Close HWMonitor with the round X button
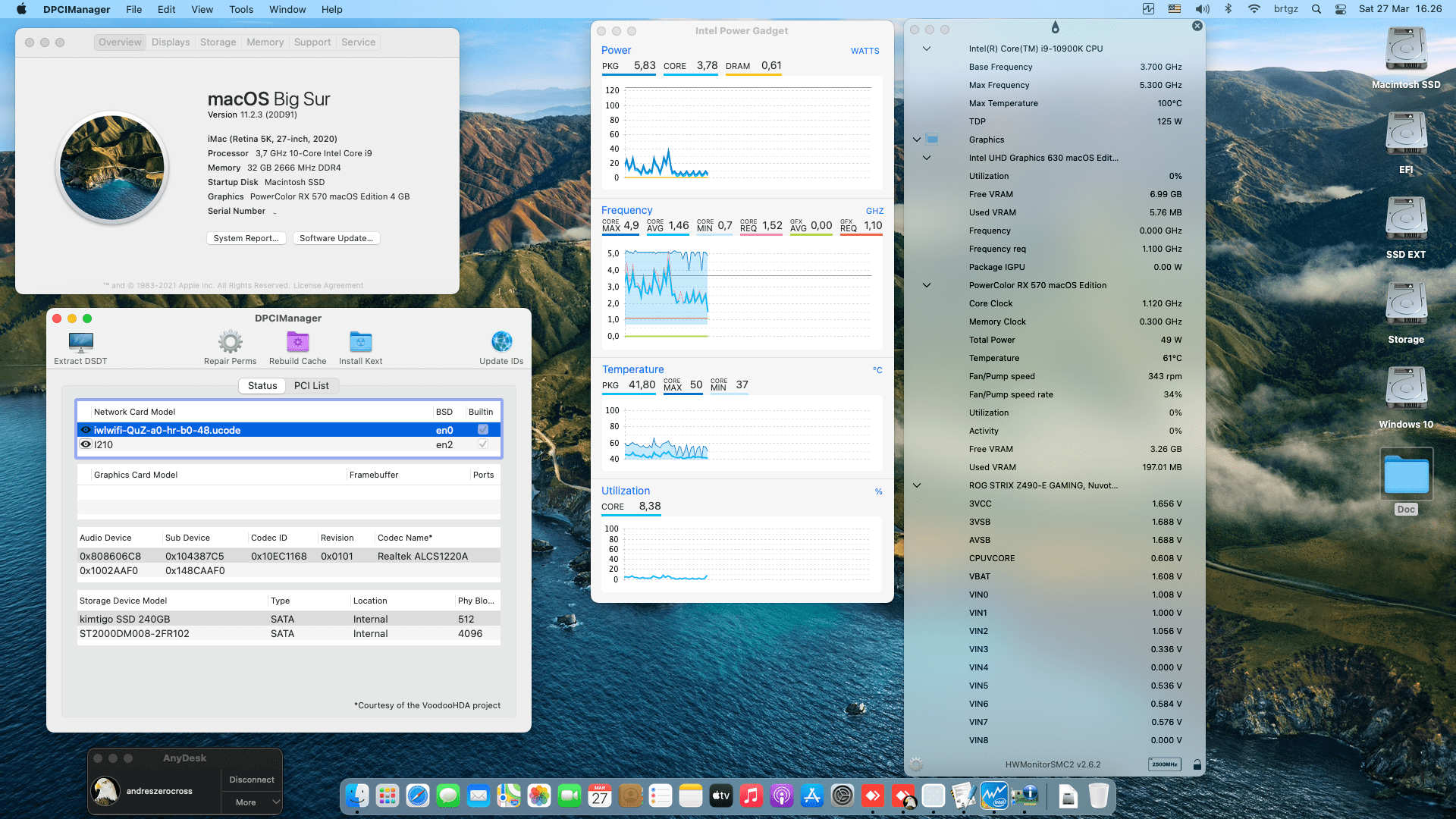Screen dimensions: 1456x819 pos(1197,26)
